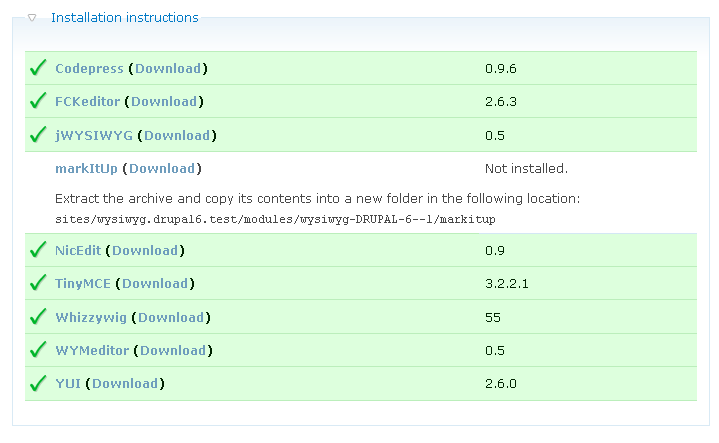Click Download next to TinyMCE
This screenshot has width=719, height=443.
coord(155,283)
